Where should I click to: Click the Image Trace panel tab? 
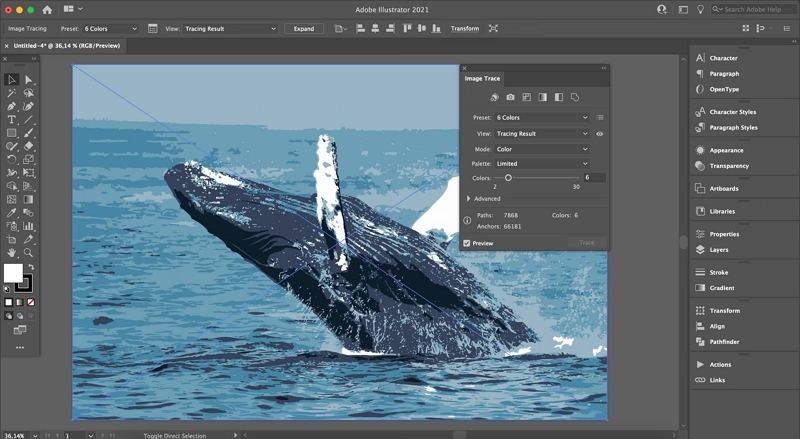(483, 78)
